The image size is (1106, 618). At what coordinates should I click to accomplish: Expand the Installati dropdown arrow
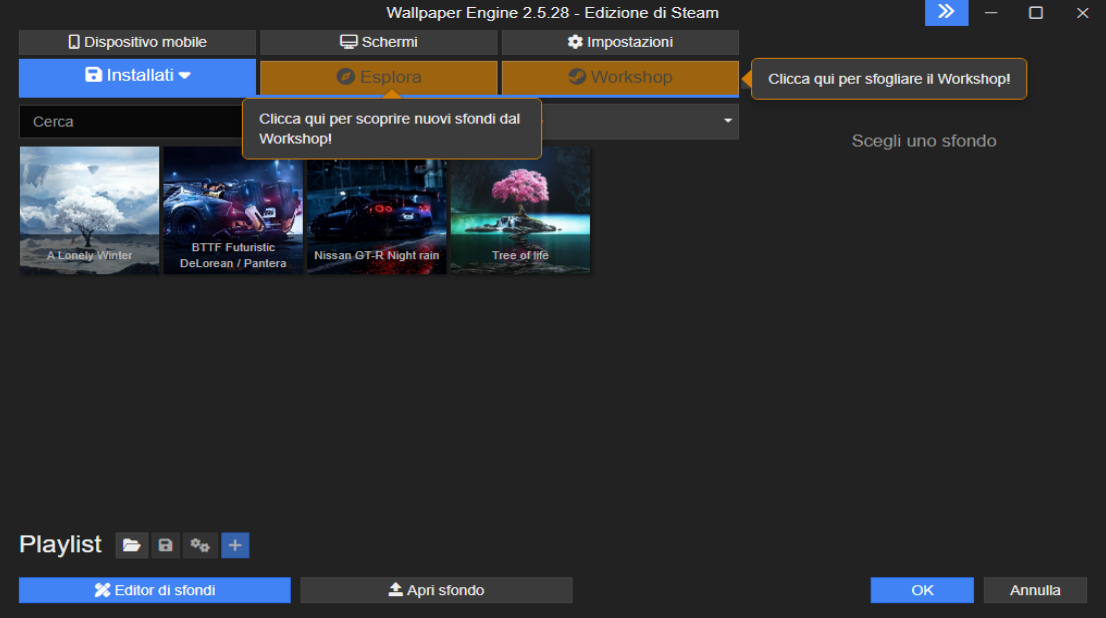pos(185,75)
